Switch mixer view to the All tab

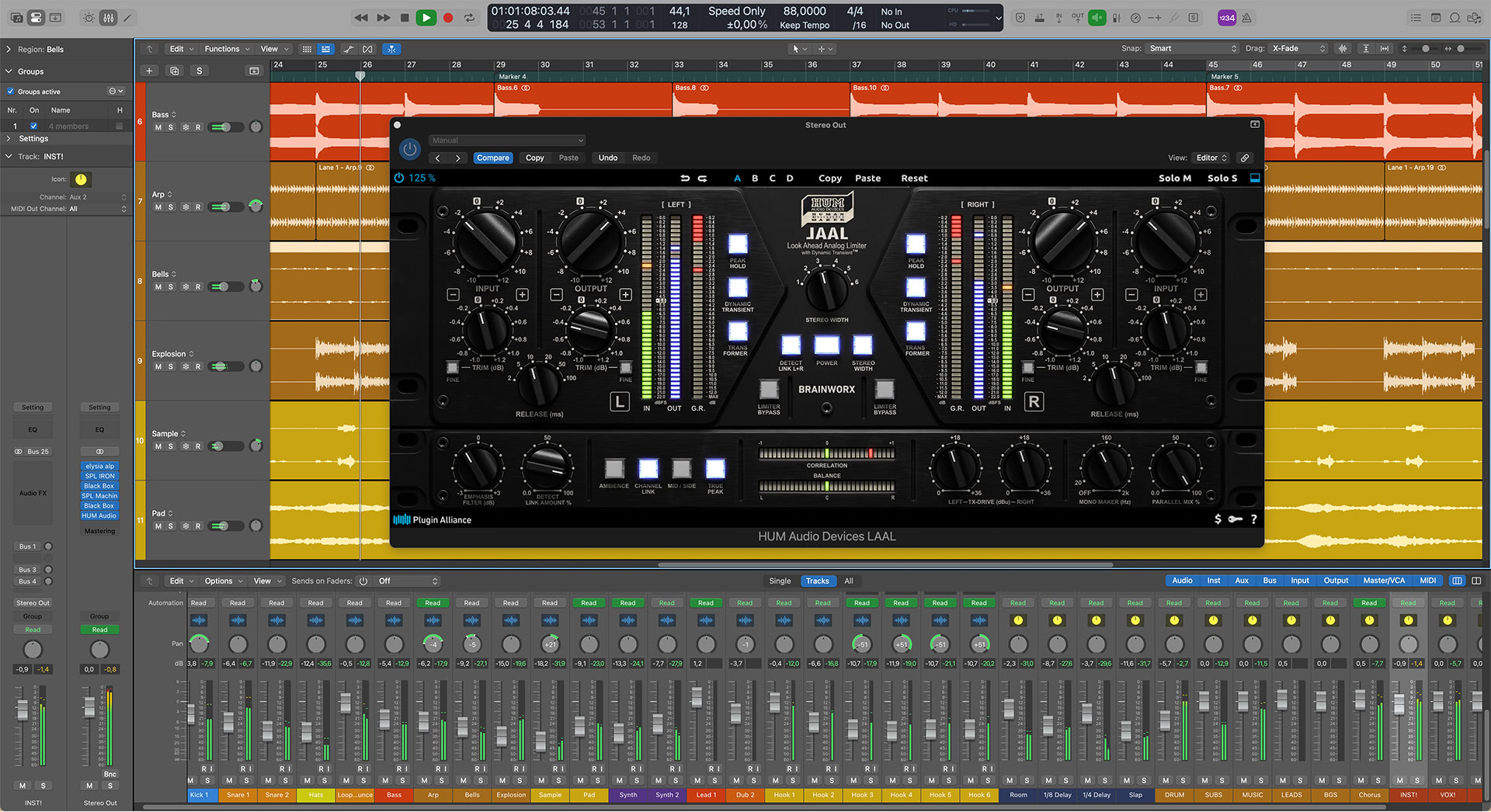[849, 581]
